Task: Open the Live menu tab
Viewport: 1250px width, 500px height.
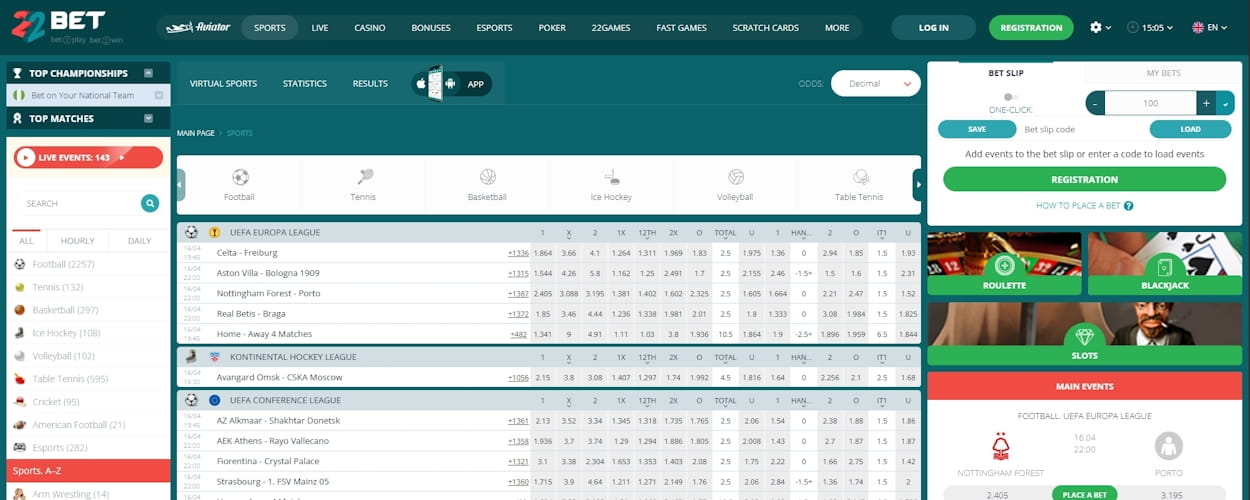Action: point(320,27)
